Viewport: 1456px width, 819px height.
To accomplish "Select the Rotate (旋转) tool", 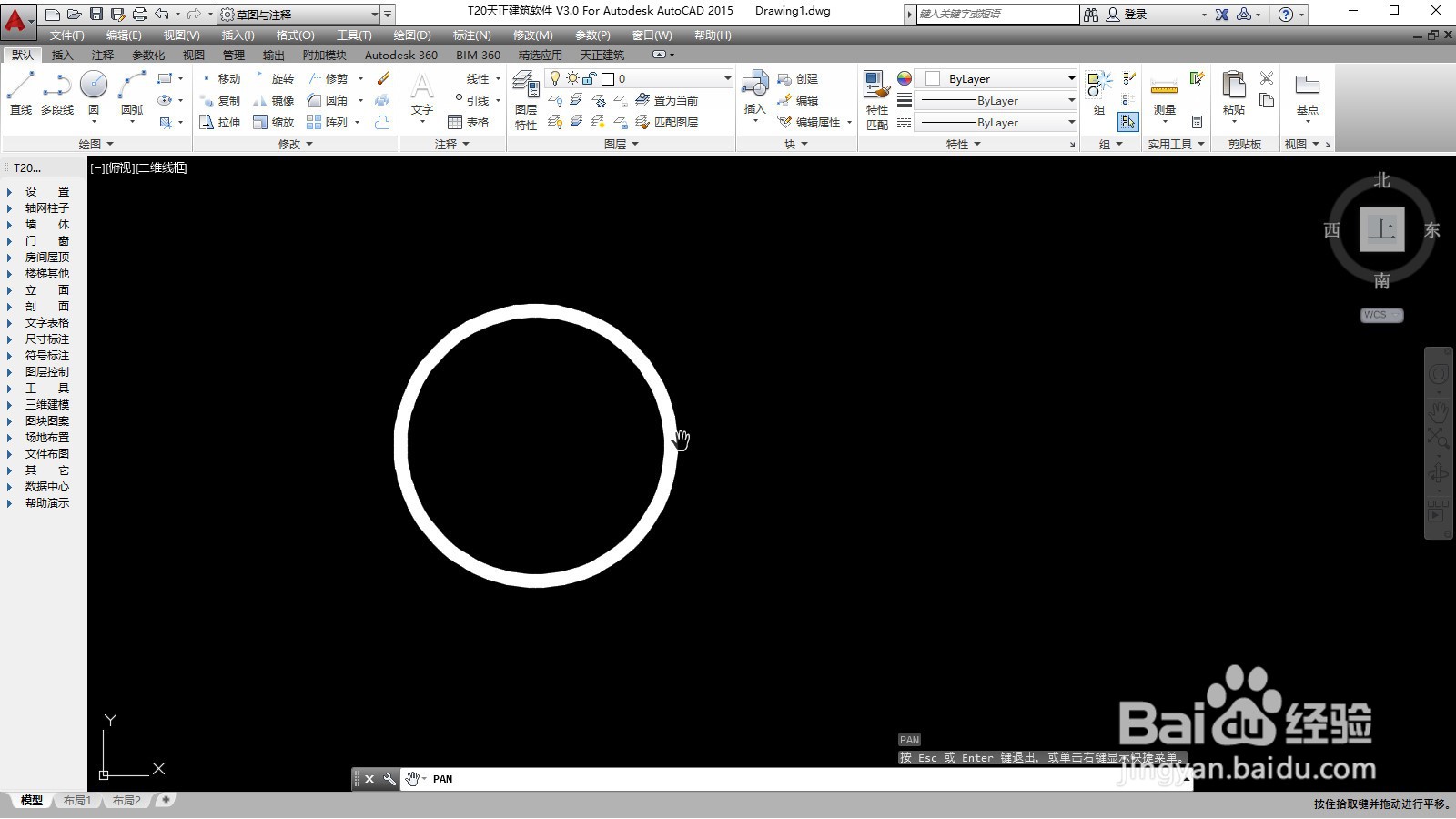I will click(274, 79).
